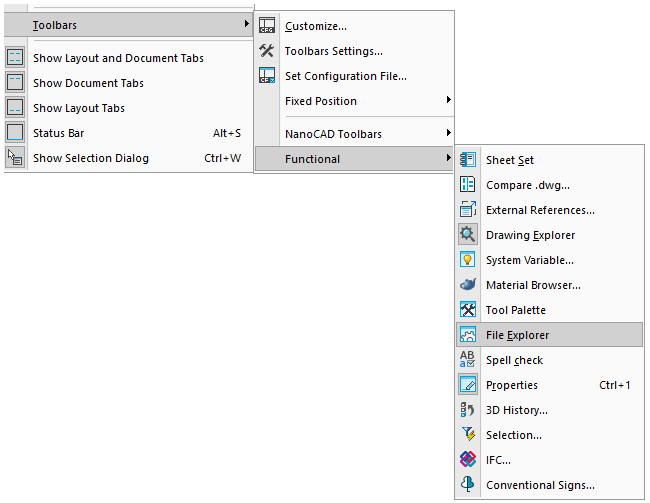
Task: Click the External References icon
Action: tap(467, 210)
